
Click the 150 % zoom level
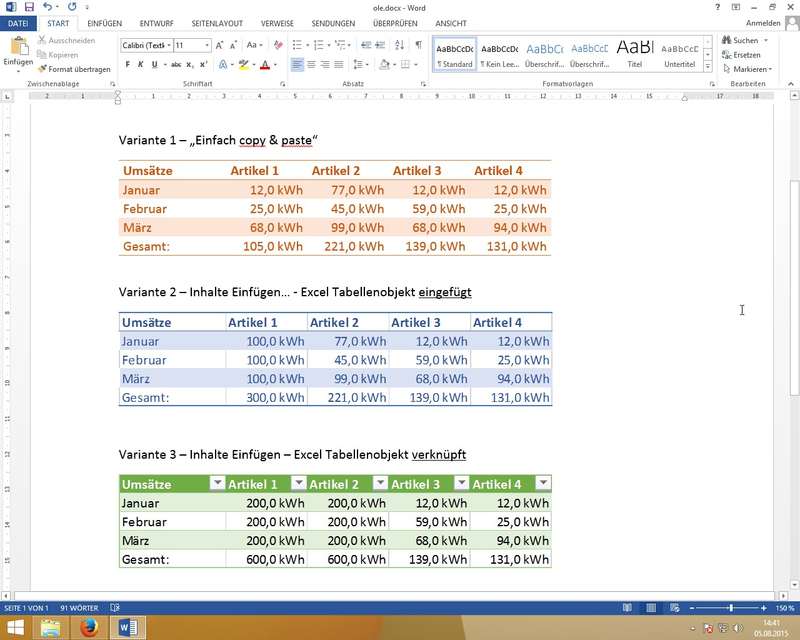click(785, 608)
